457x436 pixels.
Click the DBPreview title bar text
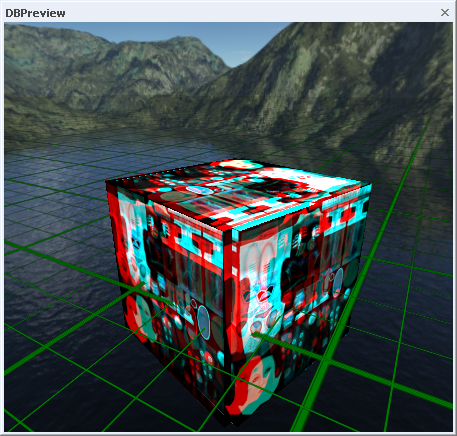tap(35, 13)
